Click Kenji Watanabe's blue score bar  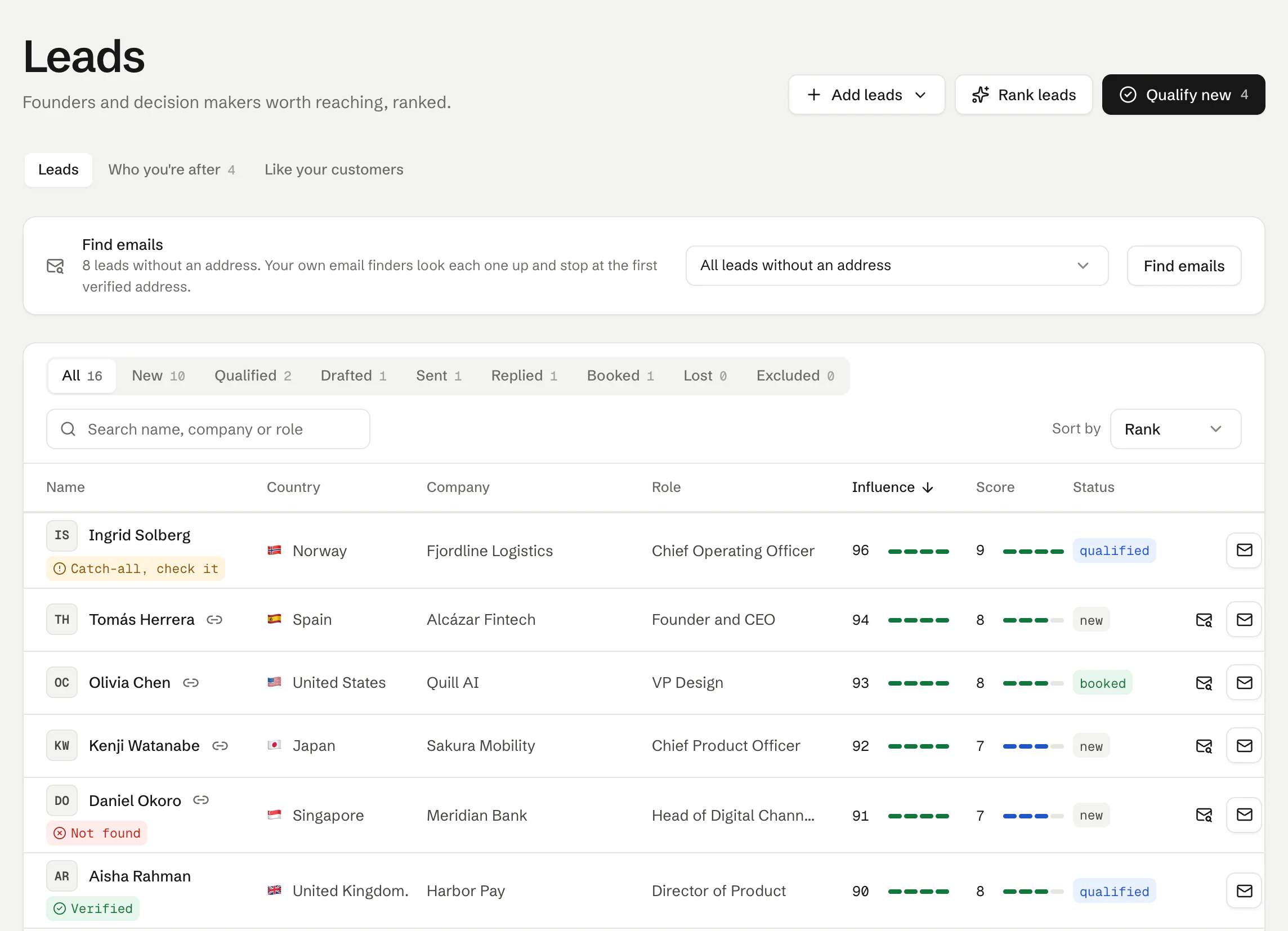(1033, 747)
